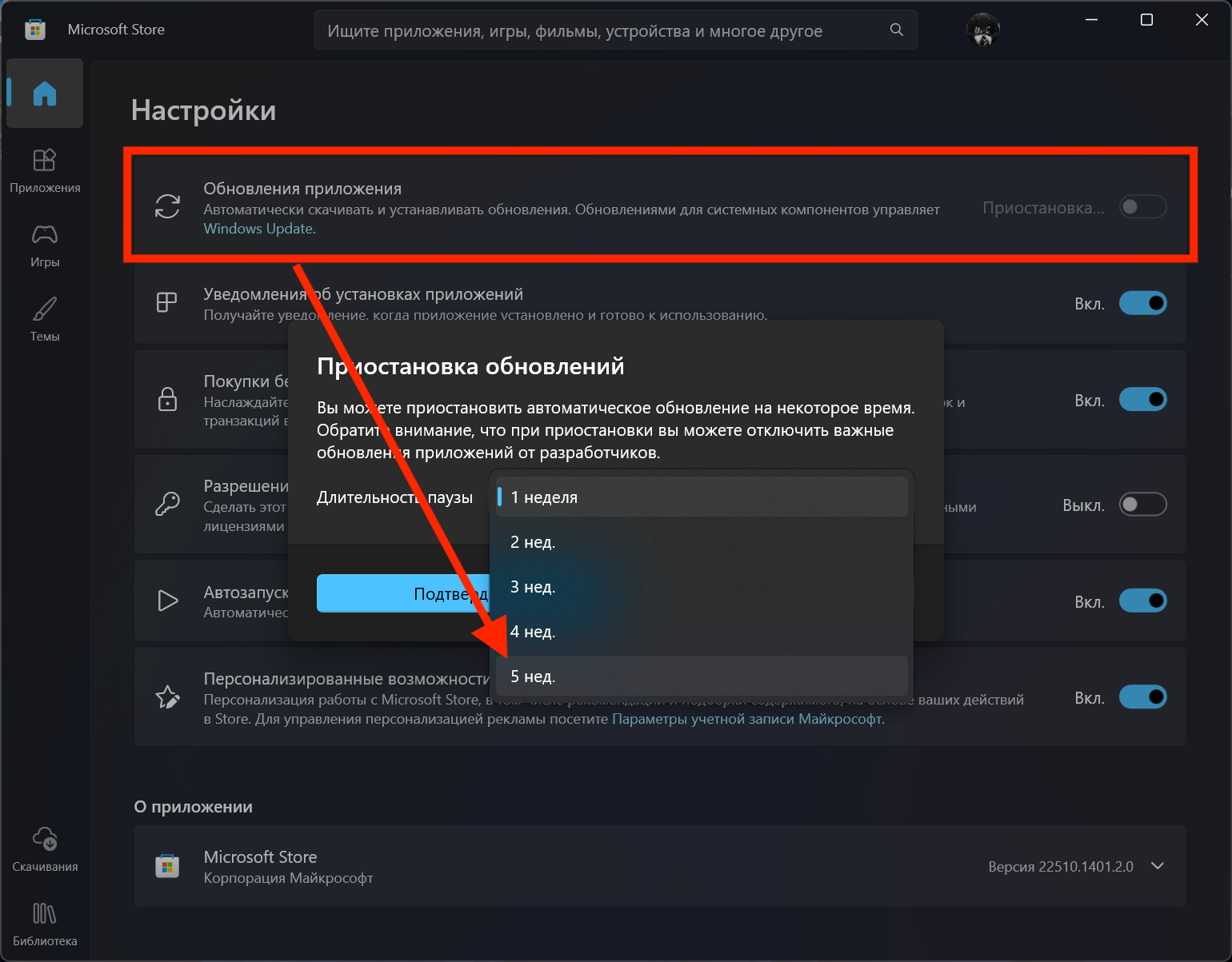
Task: Open the Игры section
Action: pos(45,245)
